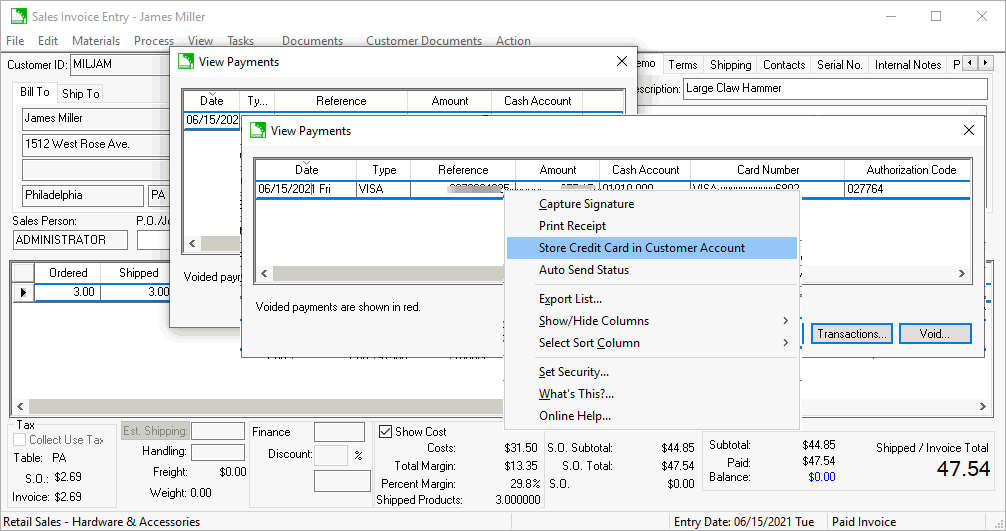This screenshot has height=531, width=1006.
Task: Click the Transactions... button
Action: pyautogui.click(x=851, y=334)
